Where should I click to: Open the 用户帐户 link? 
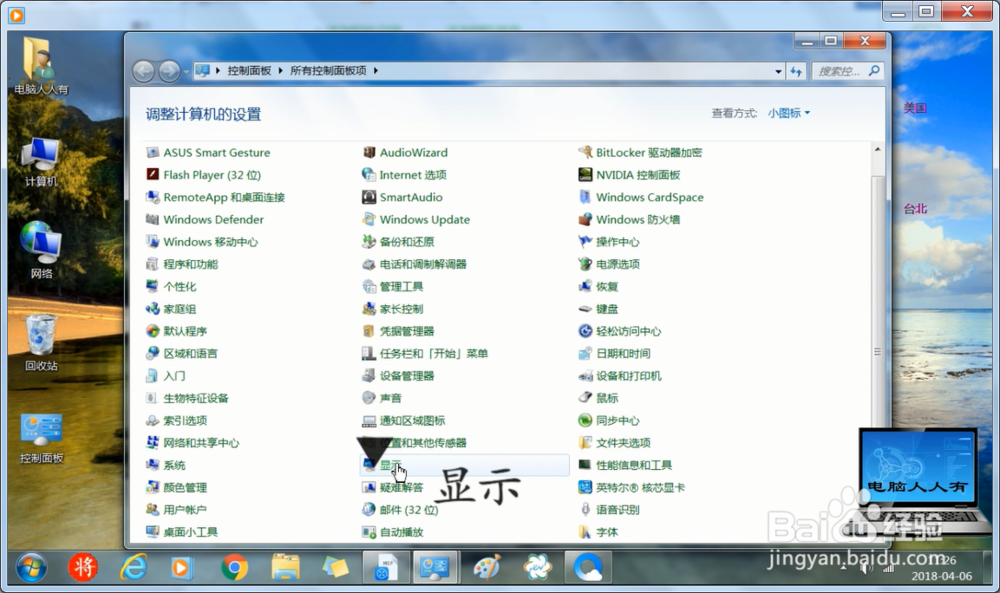click(x=185, y=509)
